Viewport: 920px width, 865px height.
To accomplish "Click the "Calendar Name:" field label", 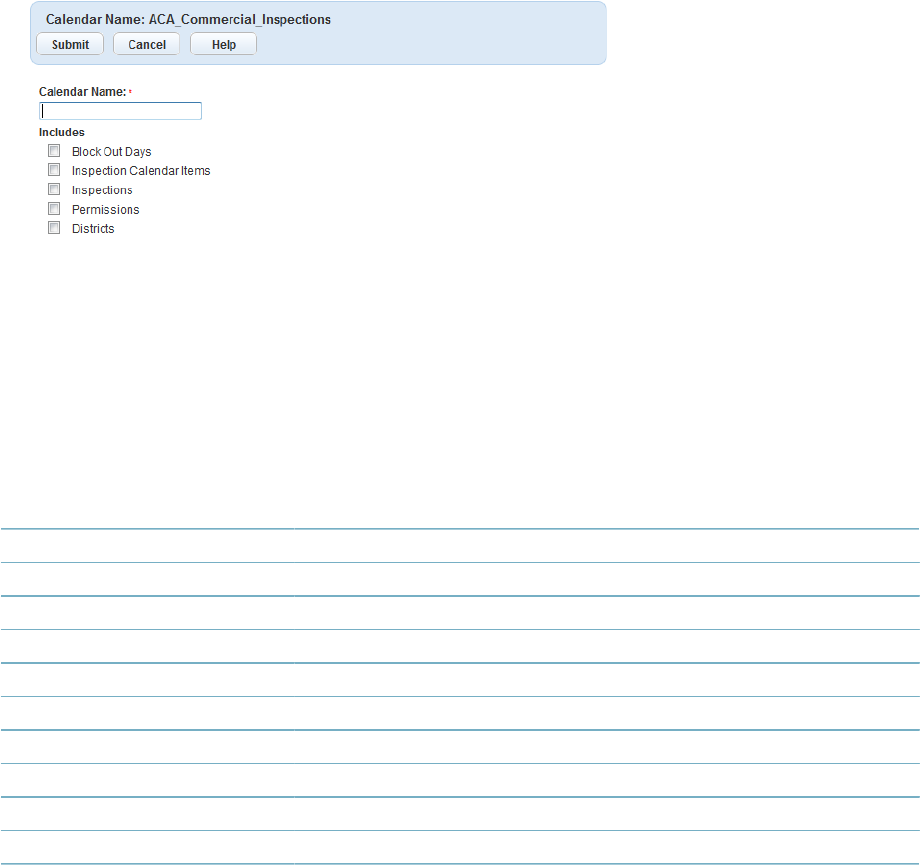I will point(83,92).
